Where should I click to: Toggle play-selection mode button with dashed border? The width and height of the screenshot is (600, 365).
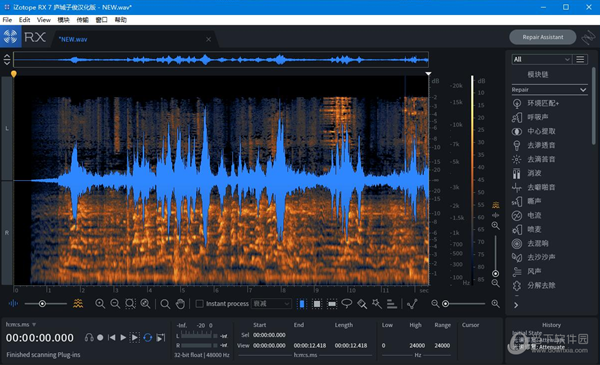tap(135, 337)
